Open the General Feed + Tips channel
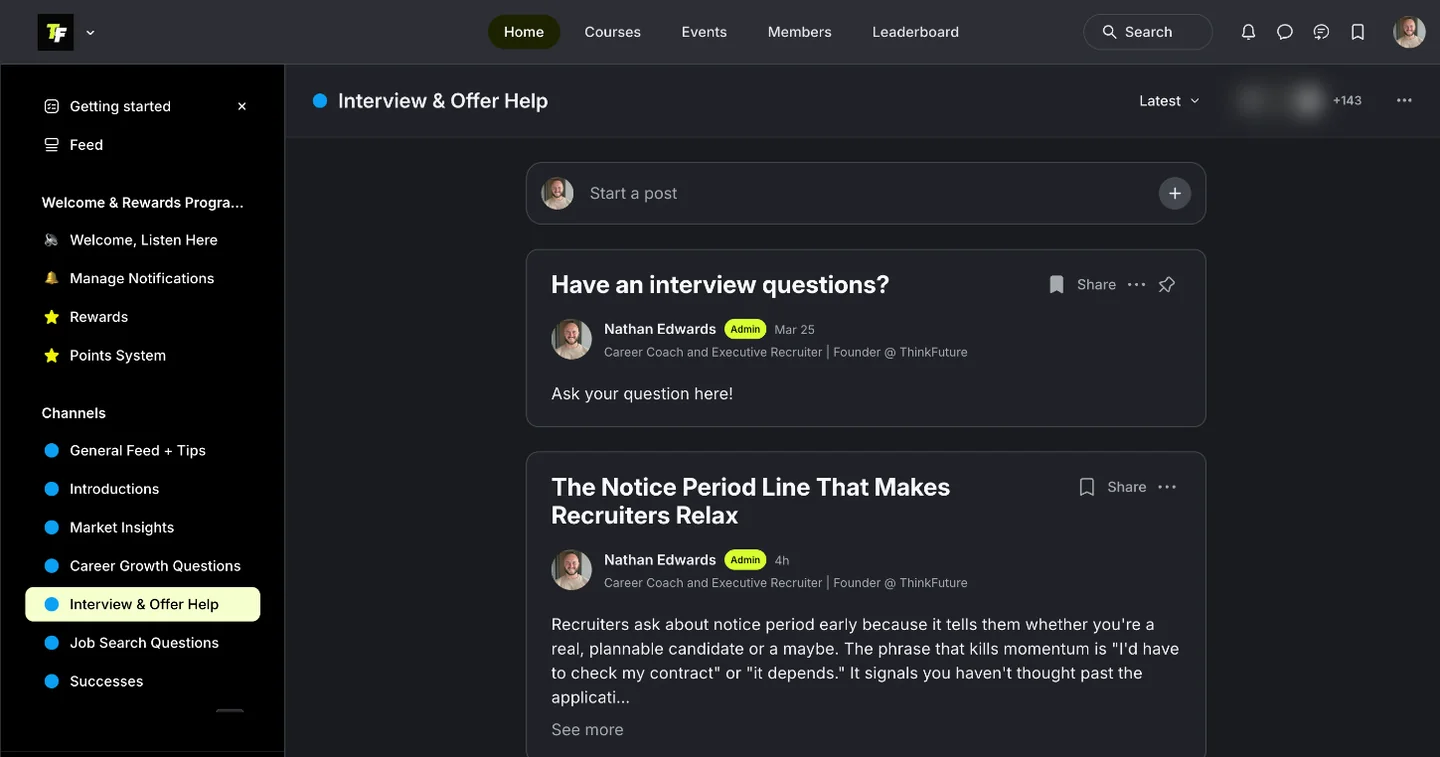 pos(143,451)
